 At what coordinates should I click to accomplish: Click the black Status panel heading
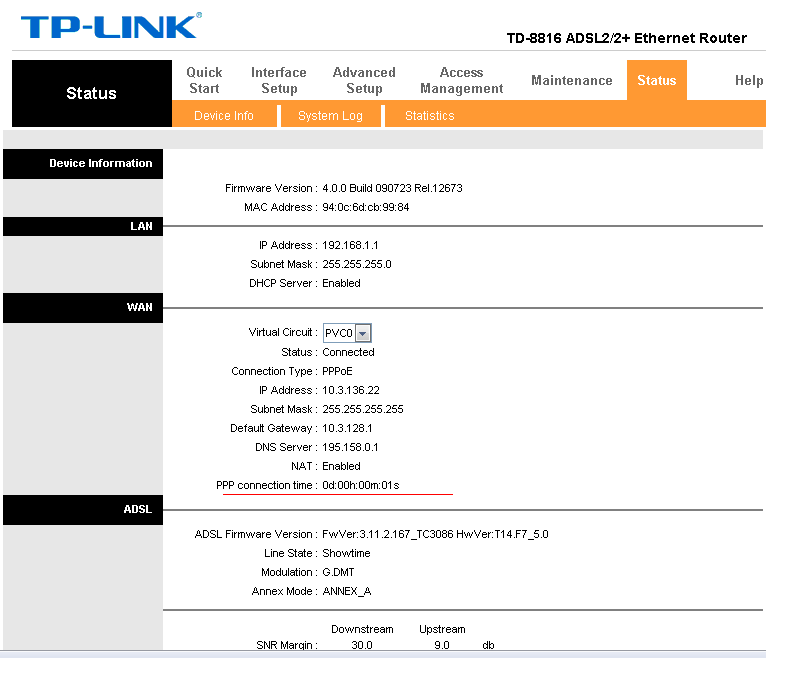pyautogui.click(x=92, y=93)
